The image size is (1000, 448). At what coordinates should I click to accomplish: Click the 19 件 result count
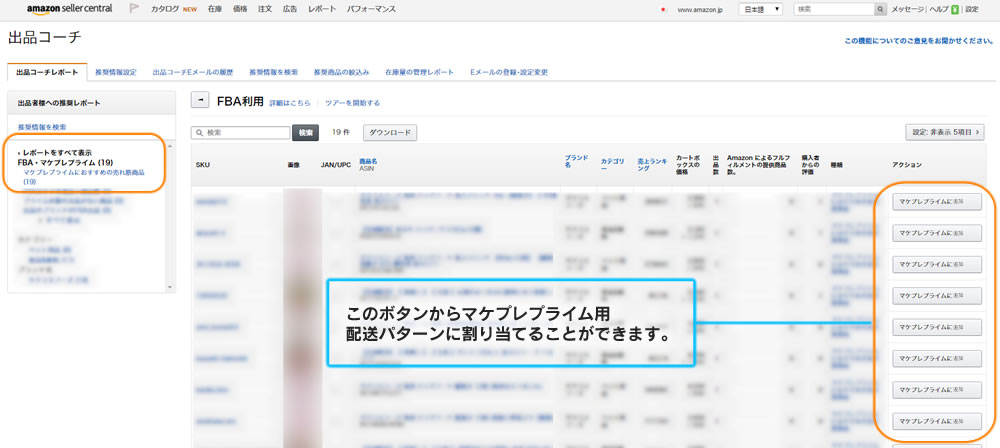341,133
